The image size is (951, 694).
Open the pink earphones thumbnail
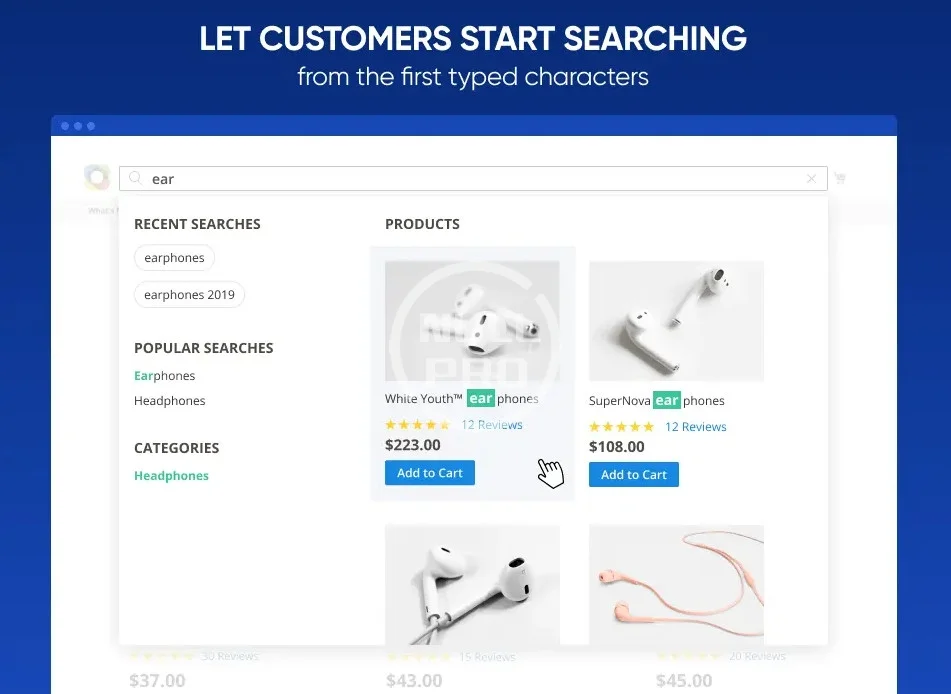pos(676,584)
